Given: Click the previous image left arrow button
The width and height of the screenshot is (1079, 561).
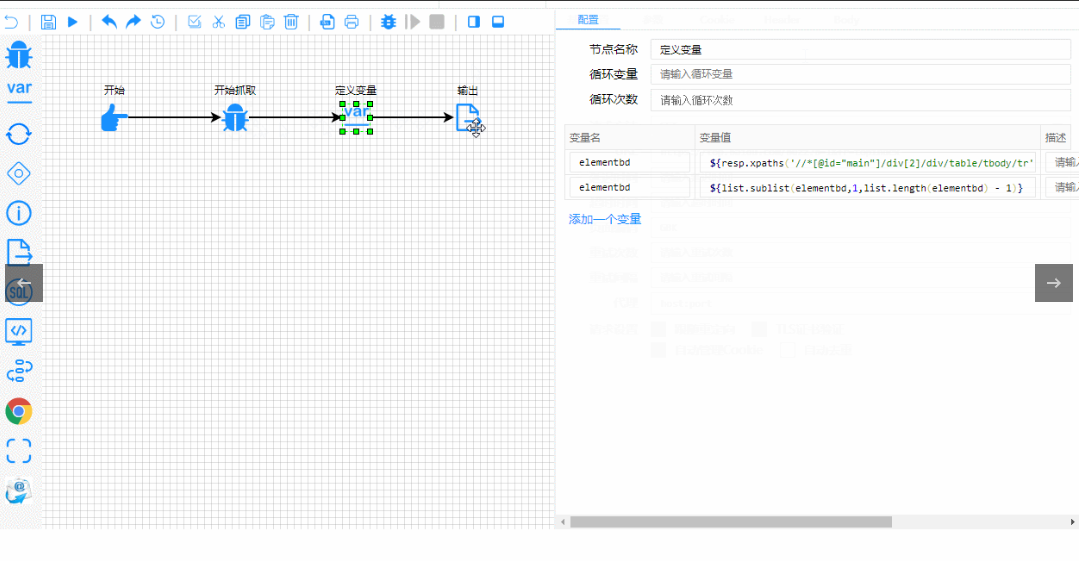Looking at the screenshot, I should pyautogui.click(x=24, y=283).
